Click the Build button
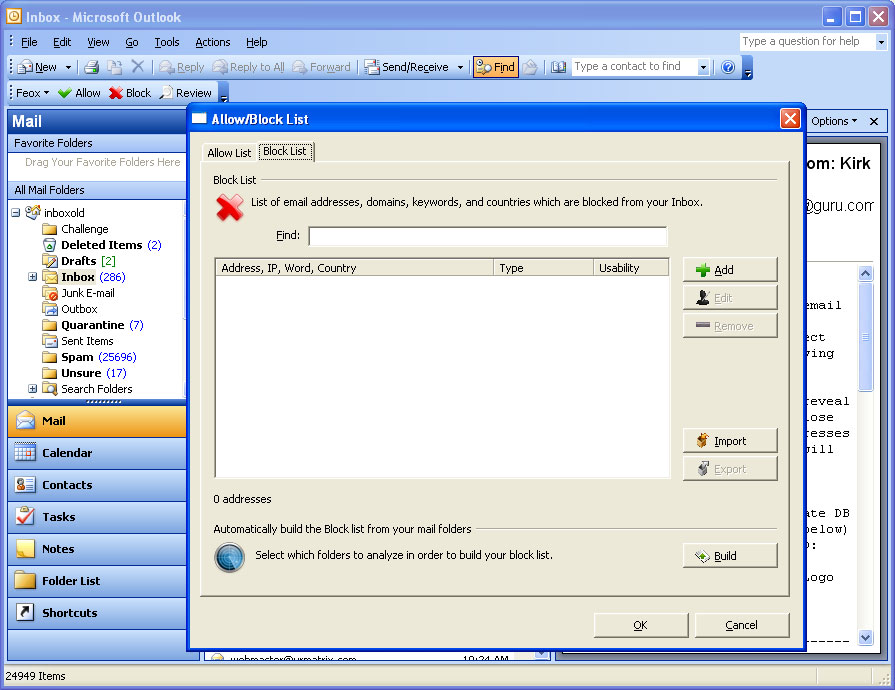 click(x=730, y=556)
